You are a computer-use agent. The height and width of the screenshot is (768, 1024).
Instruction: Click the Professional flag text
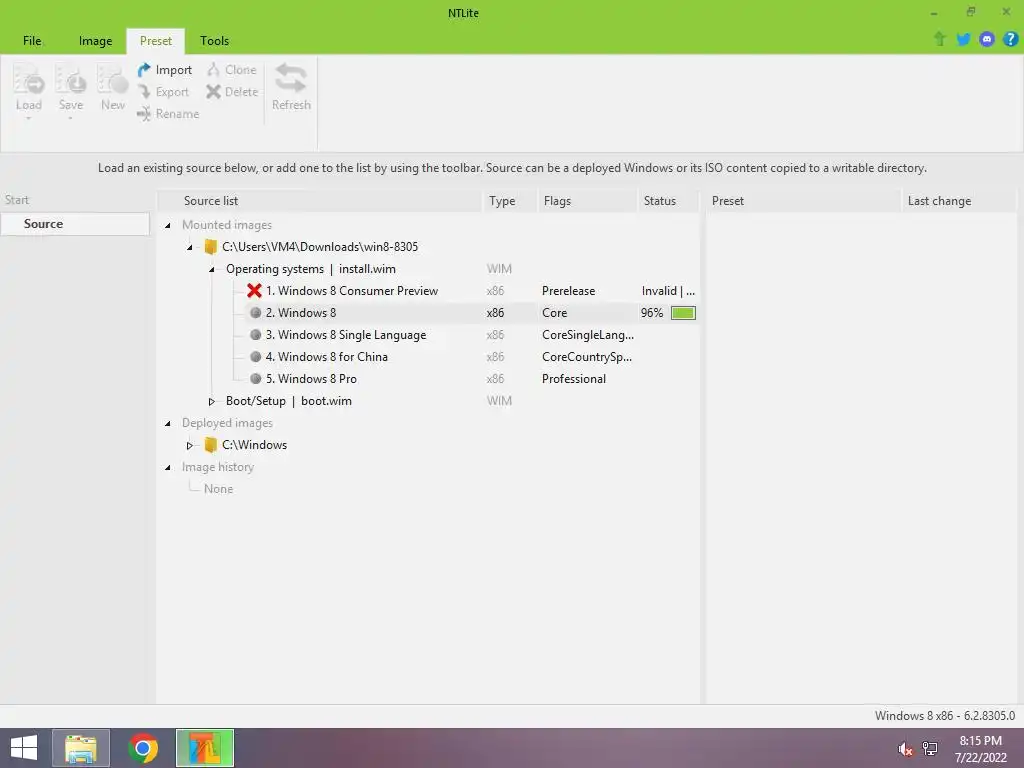(x=573, y=379)
